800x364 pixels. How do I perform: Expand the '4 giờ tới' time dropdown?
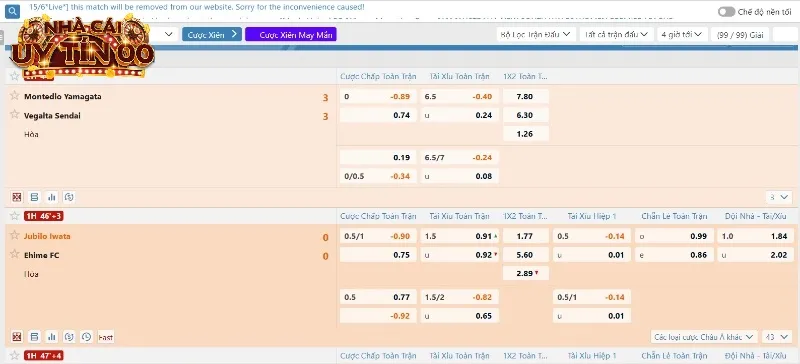[682, 34]
